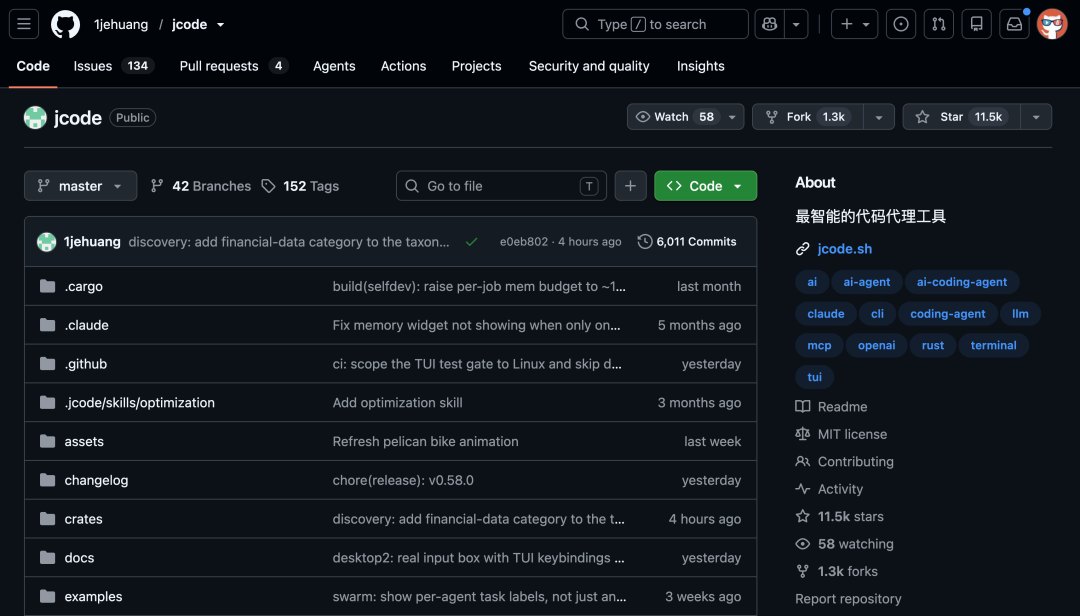Screen dimensions: 1080x616
Task: Click the commit history clock icon
Action: tap(645, 242)
